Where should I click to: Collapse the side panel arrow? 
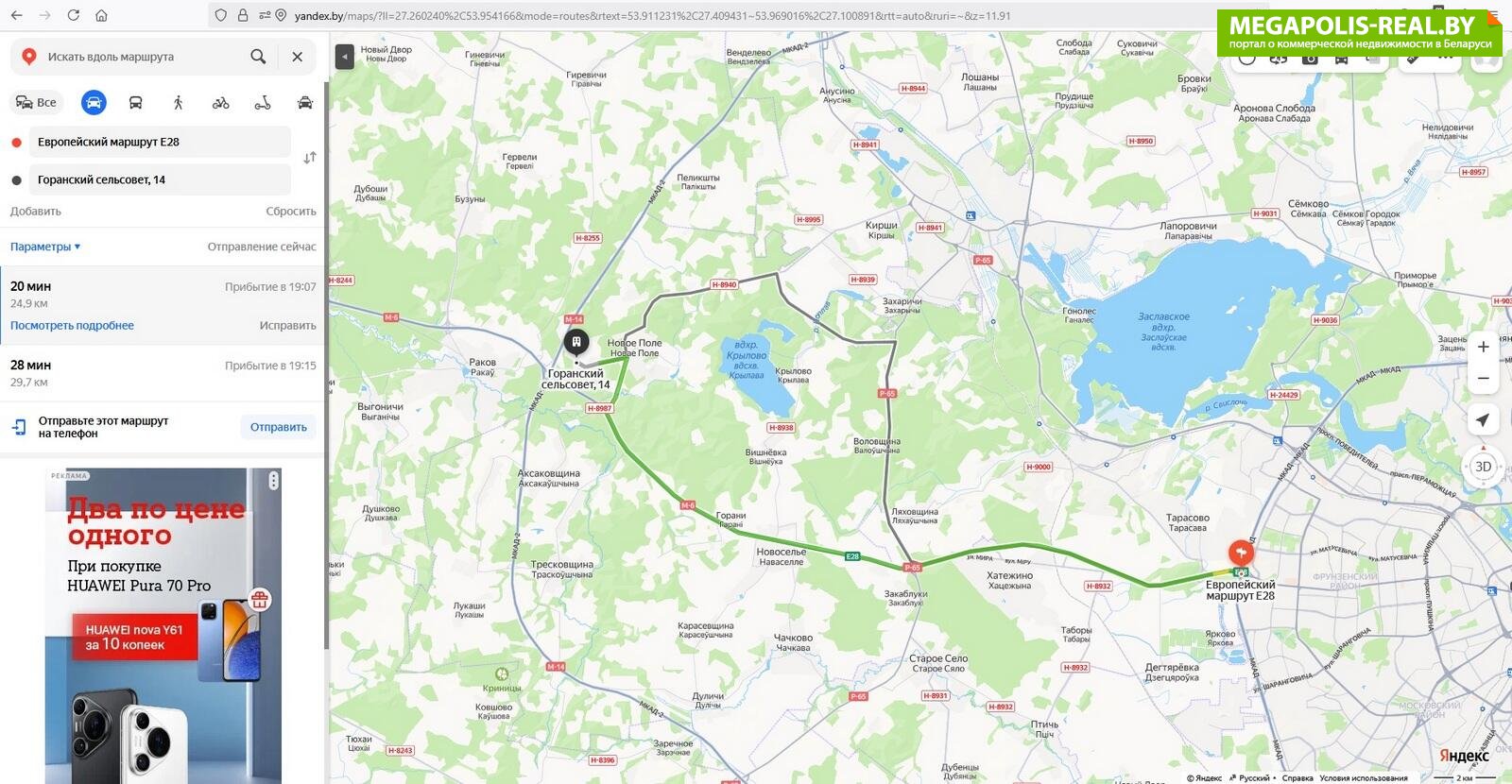345,57
